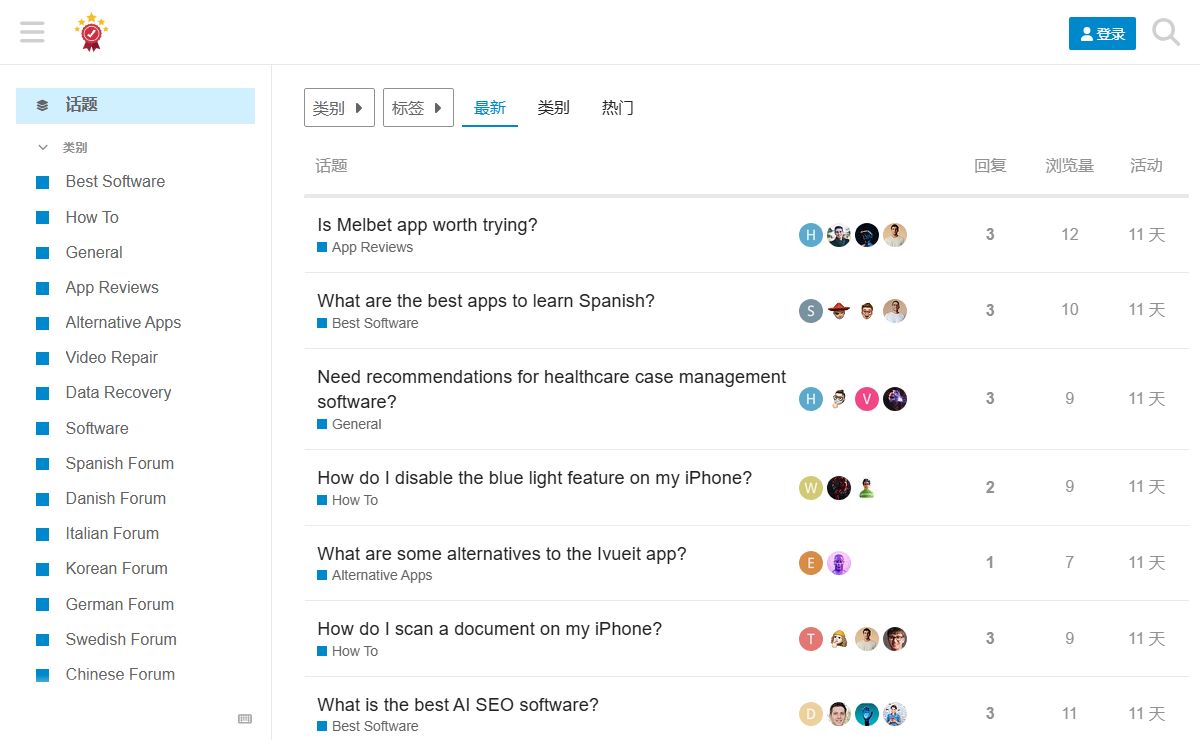Click blue square beside Video Repair
Screen dimensions: 1200x740
[x=43, y=358]
